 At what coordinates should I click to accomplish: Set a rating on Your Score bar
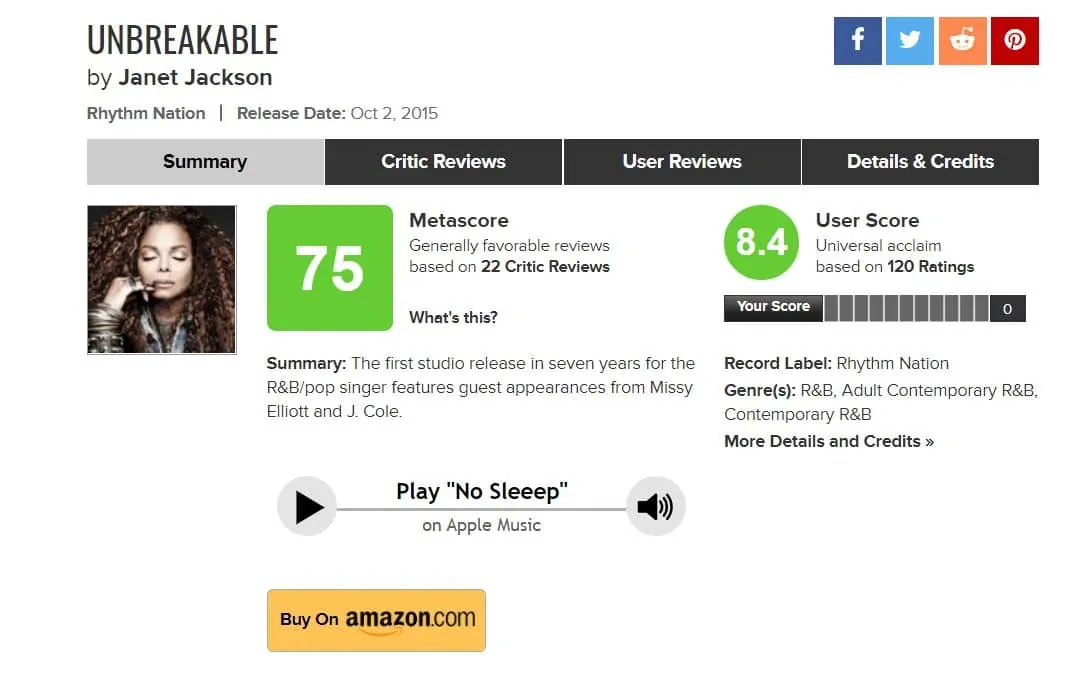pos(905,308)
